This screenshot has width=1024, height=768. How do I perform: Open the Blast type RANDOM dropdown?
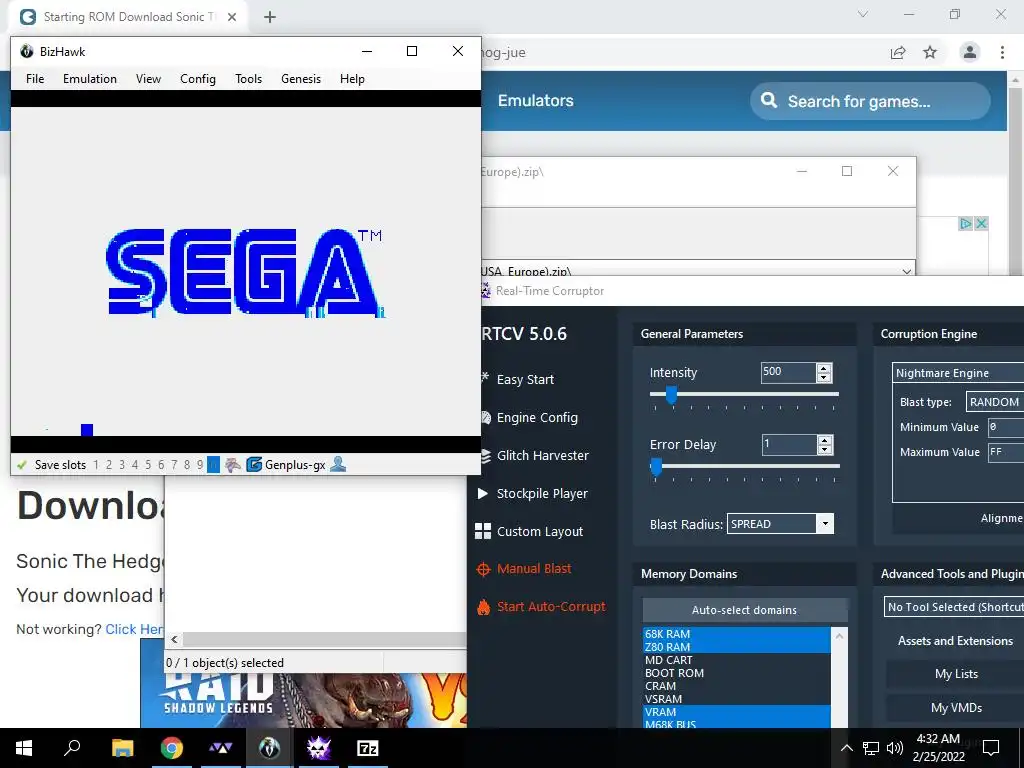[995, 402]
